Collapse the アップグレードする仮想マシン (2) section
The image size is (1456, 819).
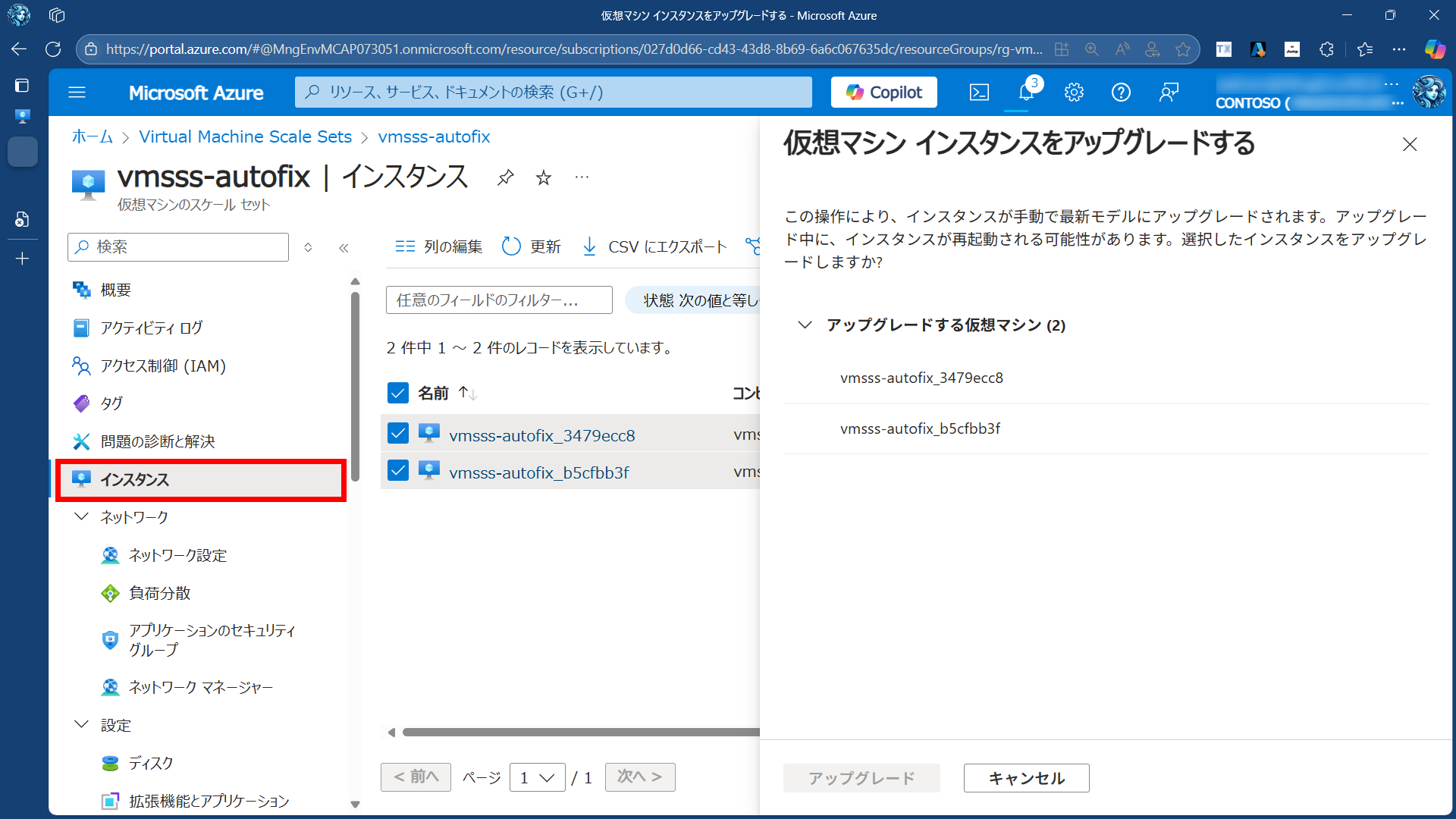point(805,325)
